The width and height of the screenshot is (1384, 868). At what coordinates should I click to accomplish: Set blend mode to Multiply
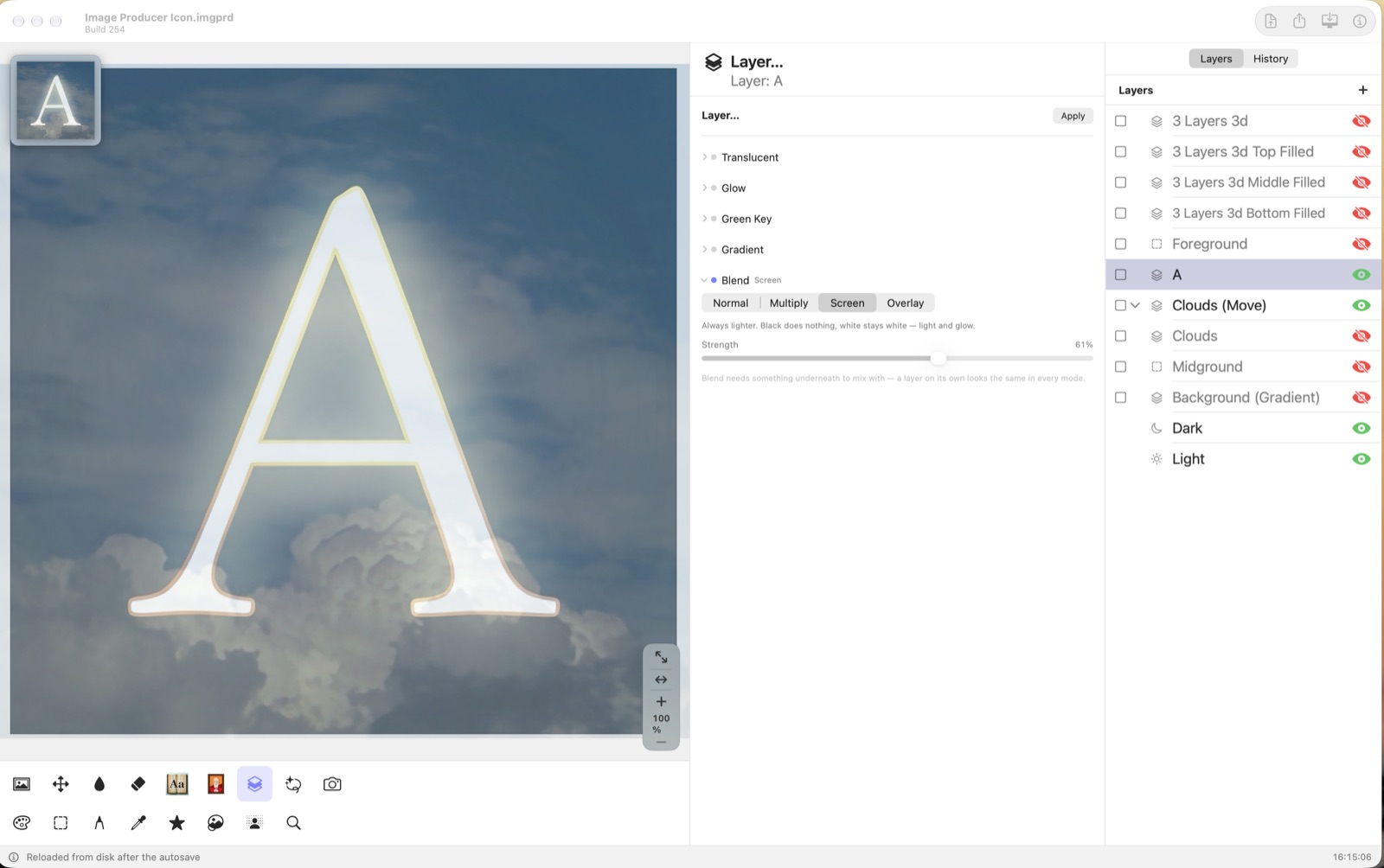tap(789, 303)
